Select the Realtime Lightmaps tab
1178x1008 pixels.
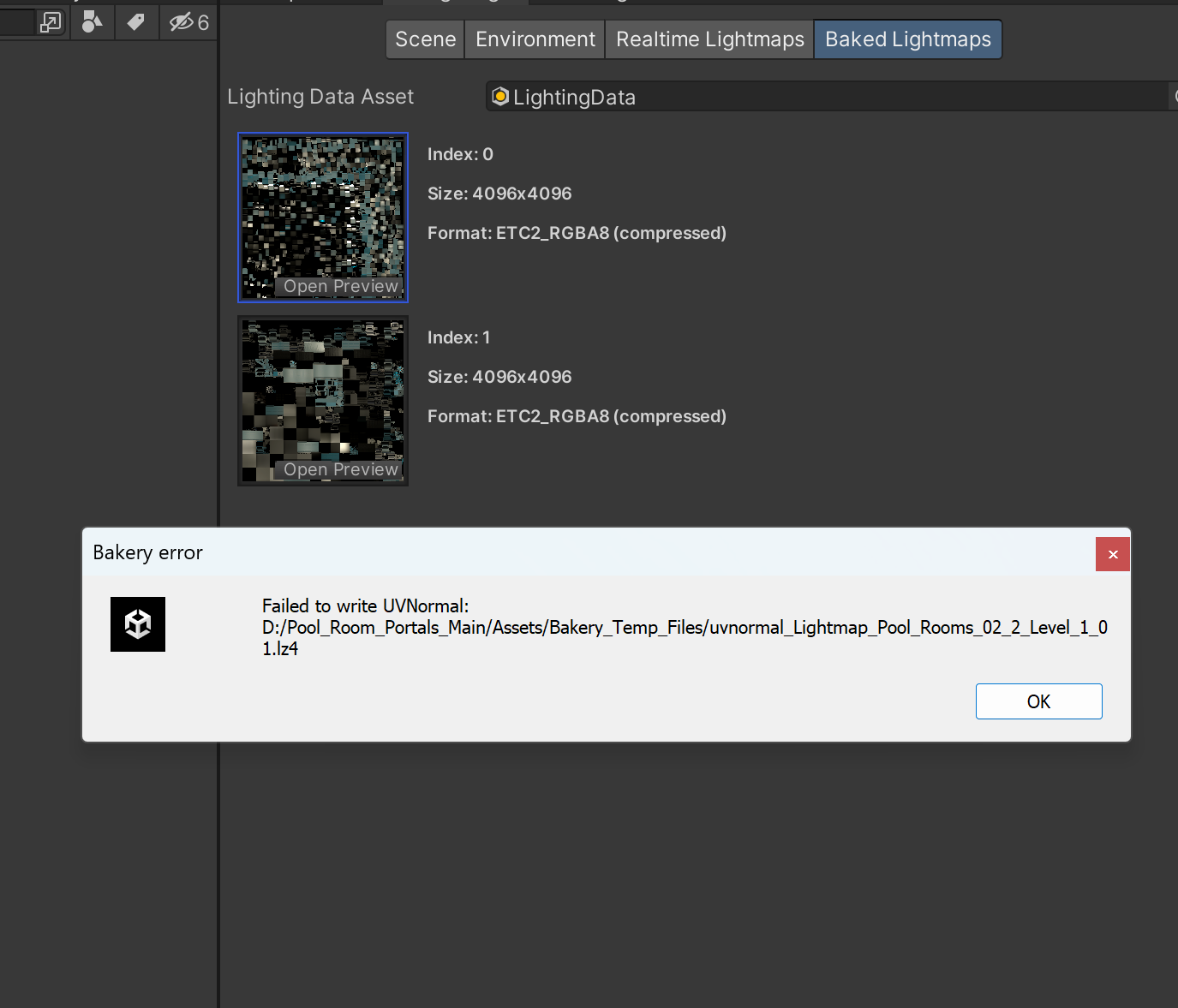[709, 39]
